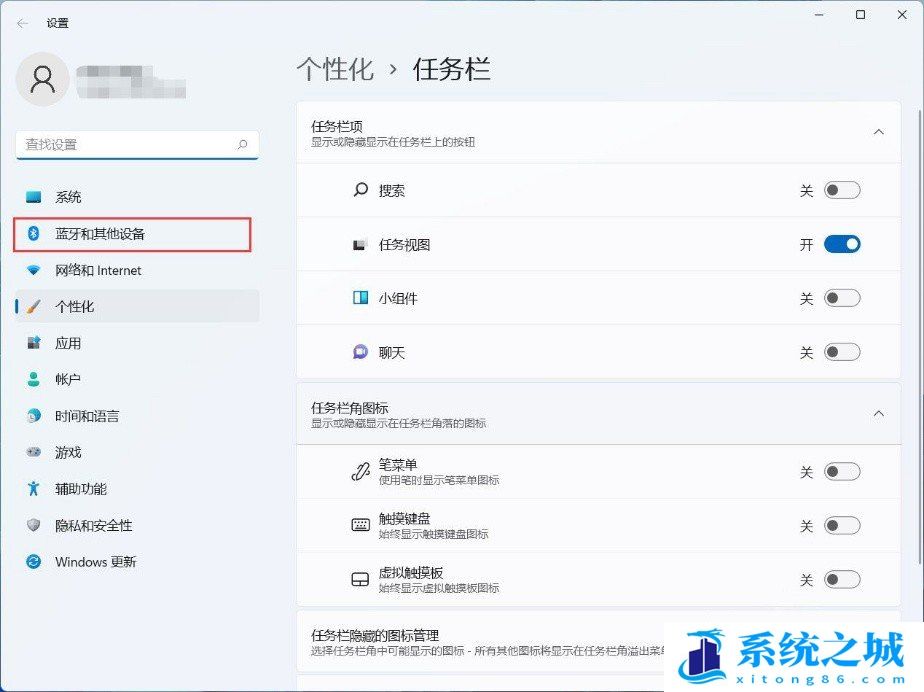This screenshot has width=924, height=692.
Task: Click the System monitor icon in the sidebar
Action: 34,197
